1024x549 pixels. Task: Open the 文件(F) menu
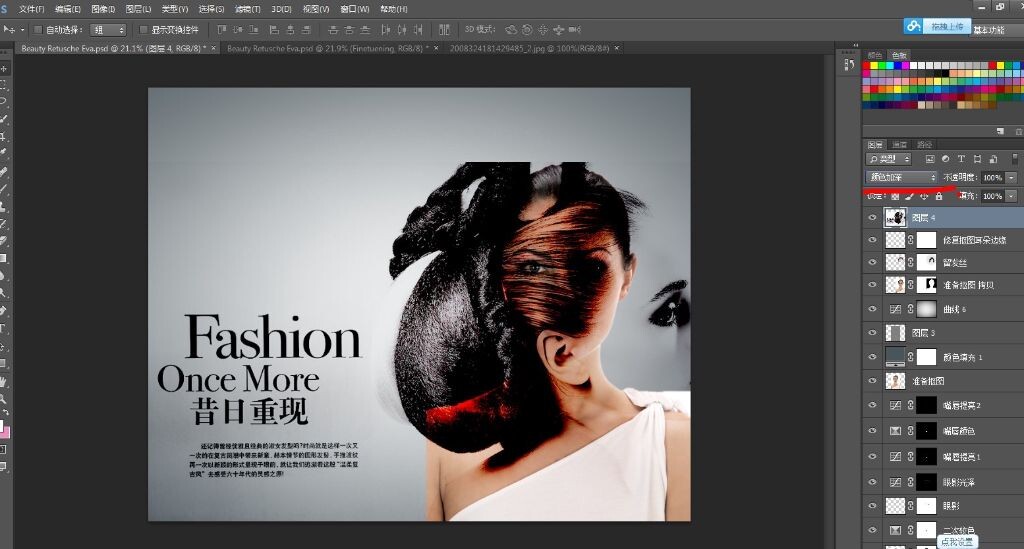31,9
